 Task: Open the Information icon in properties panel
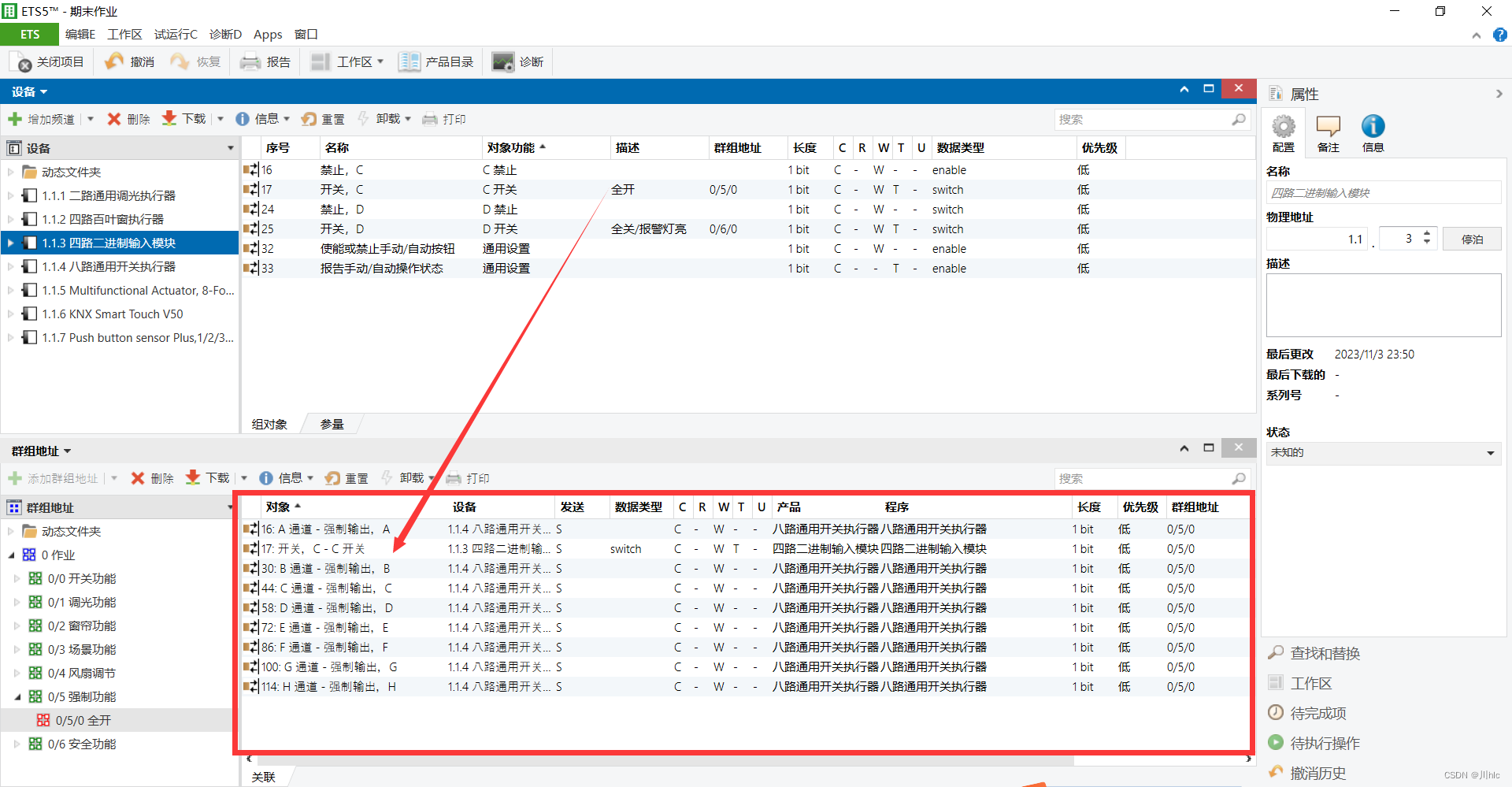1373,127
